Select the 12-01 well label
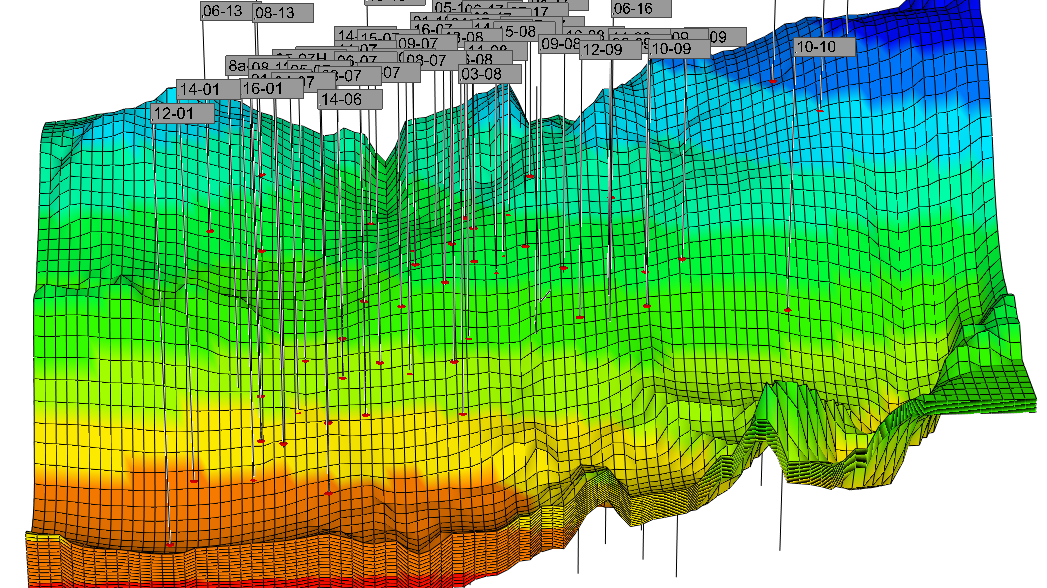 coord(182,113)
